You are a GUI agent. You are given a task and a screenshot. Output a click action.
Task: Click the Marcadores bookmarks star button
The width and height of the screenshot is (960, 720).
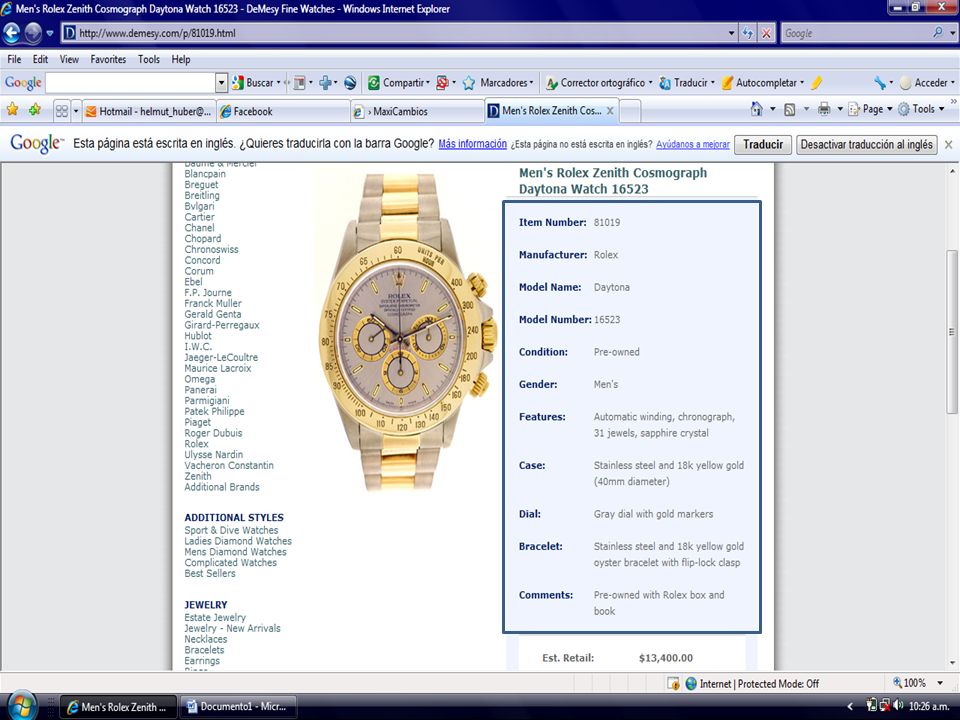tap(498, 83)
